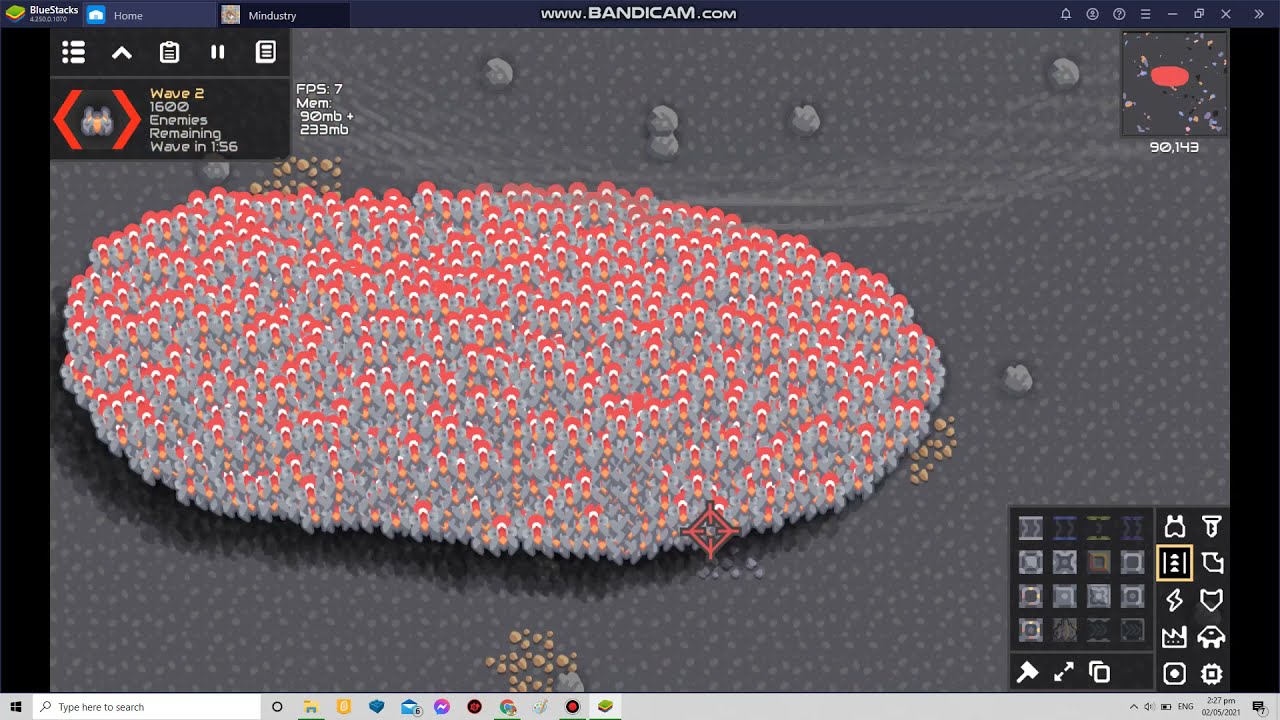Select the power lightning category icon
Viewport: 1280px width, 720px height.
(x=1175, y=600)
